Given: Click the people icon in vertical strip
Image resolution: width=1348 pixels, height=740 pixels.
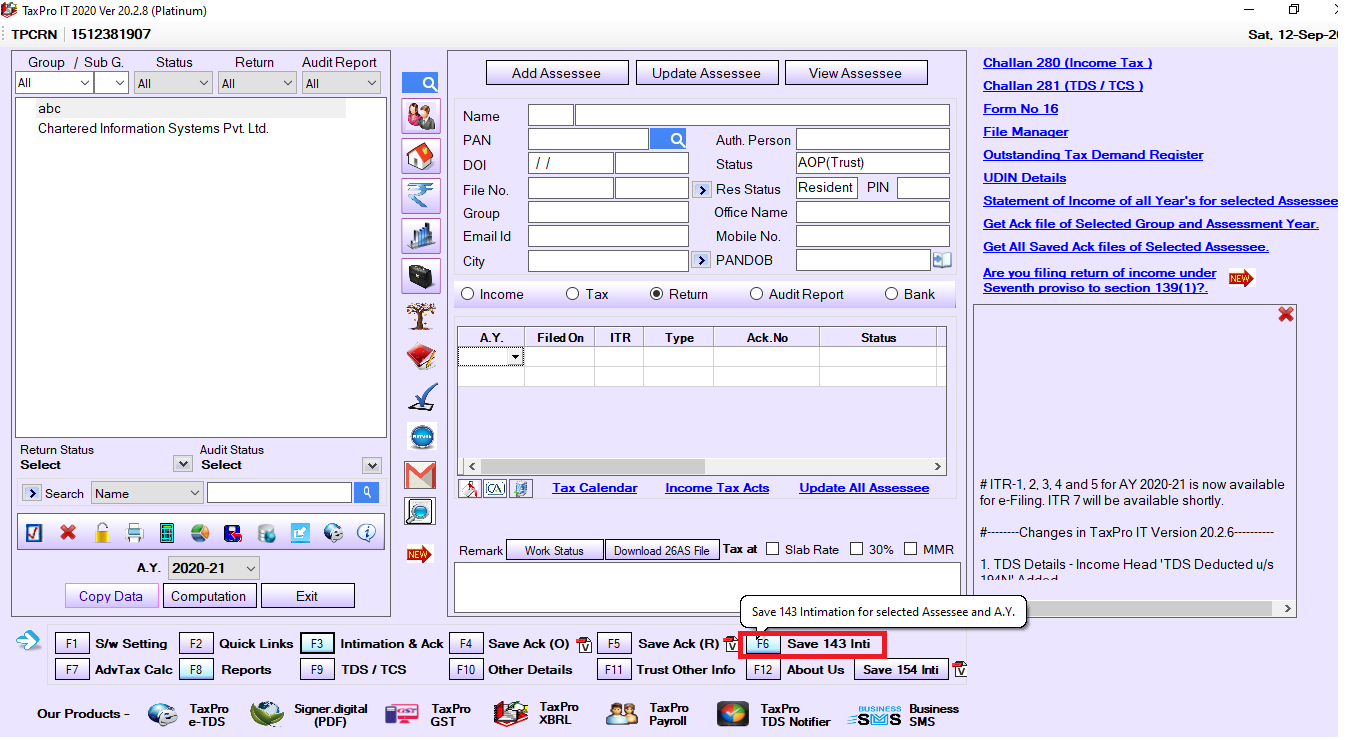Looking at the screenshot, I should coord(421,116).
